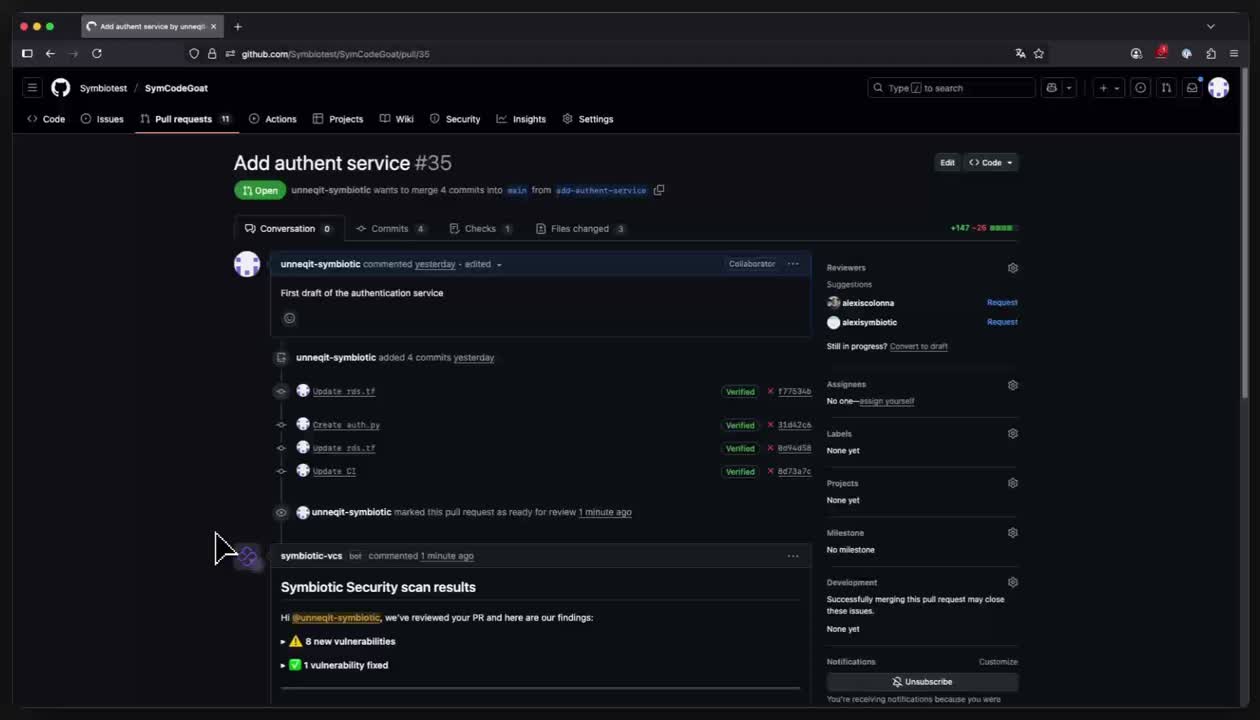
Task: Open the Code dropdown button
Action: [991, 162]
